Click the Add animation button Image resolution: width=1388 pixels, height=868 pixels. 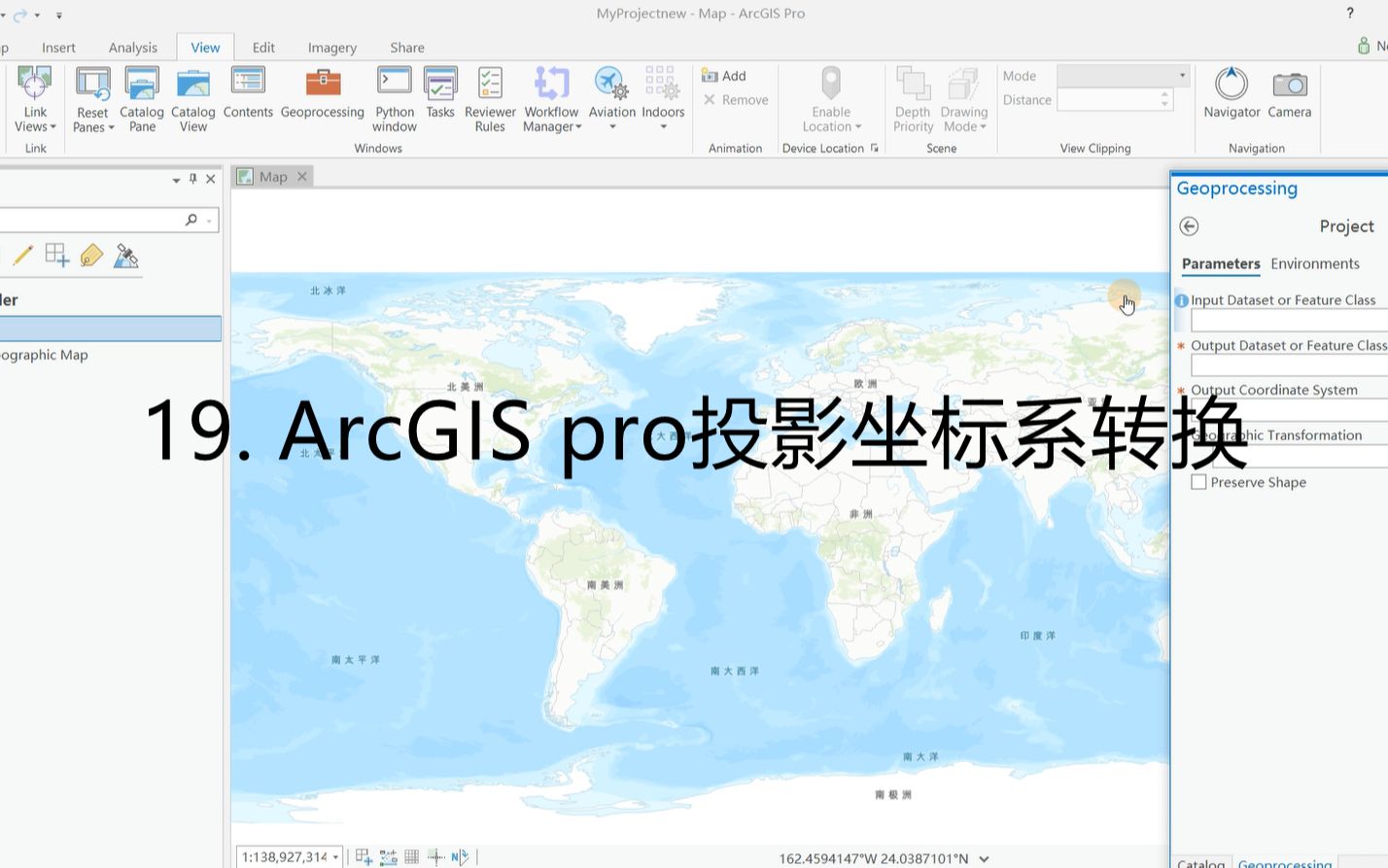coord(724,76)
